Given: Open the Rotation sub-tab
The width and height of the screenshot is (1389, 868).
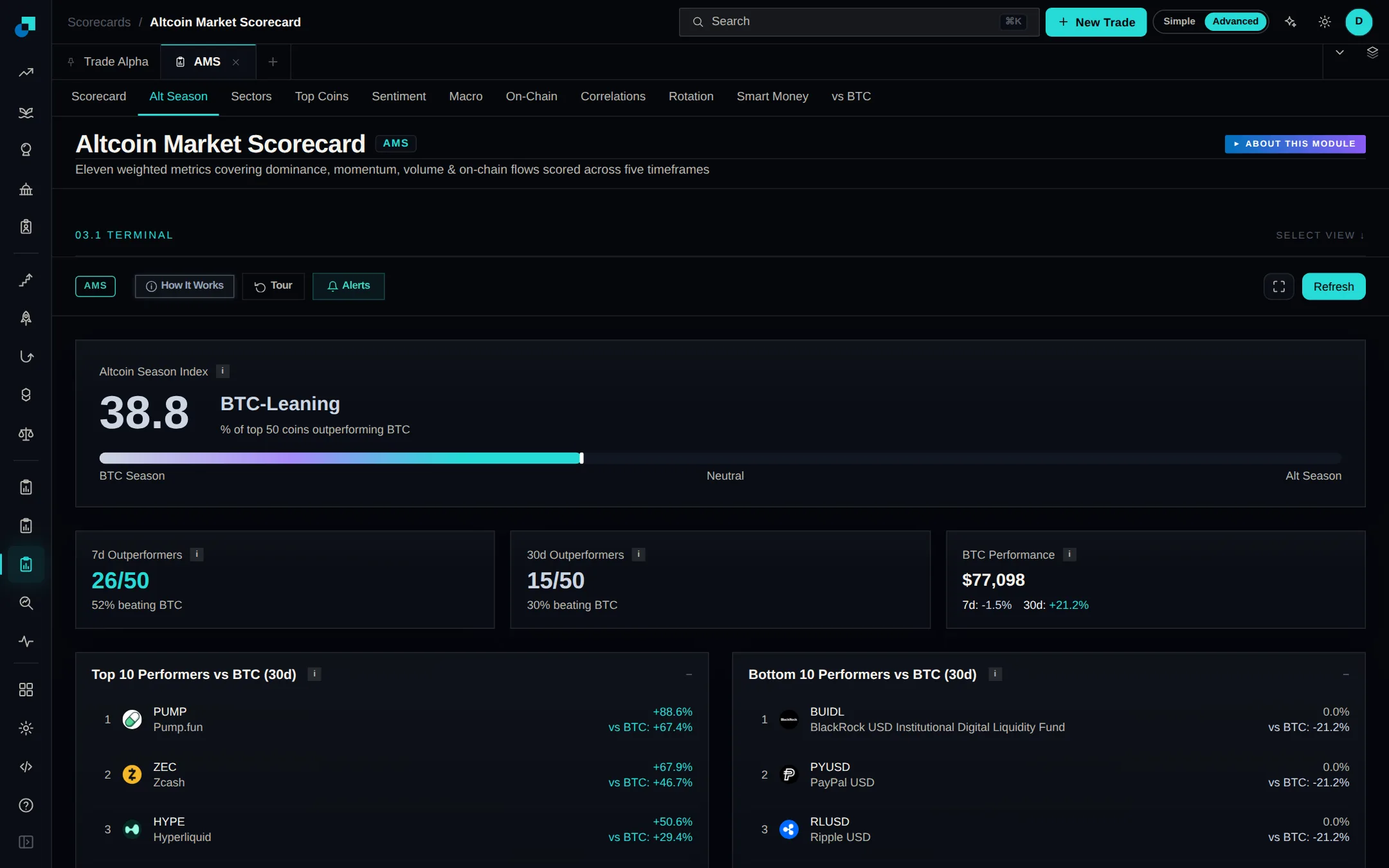Looking at the screenshot, I should 691,96.
